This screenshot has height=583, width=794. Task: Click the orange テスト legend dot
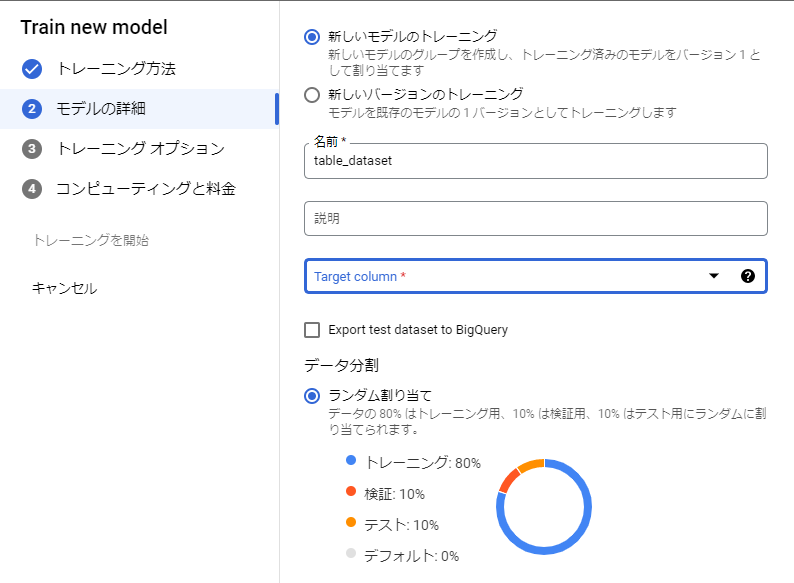pyautogui.click(x=350, y=523)
